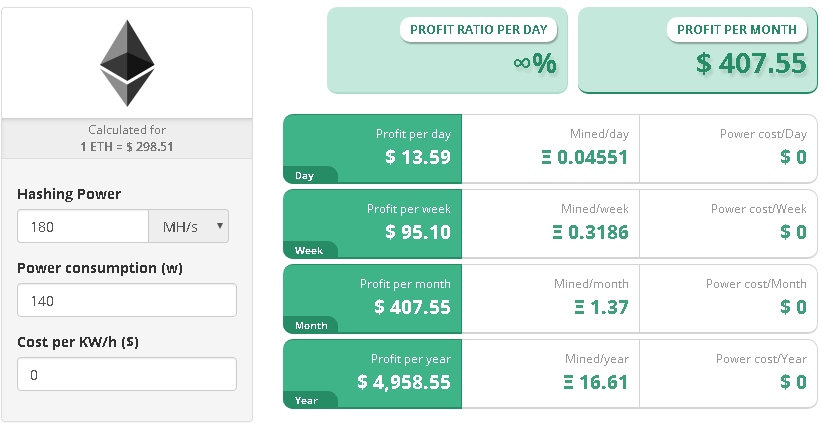823x423 pixels.
Task: Select the Week tab label
Action: click(309, 250)
